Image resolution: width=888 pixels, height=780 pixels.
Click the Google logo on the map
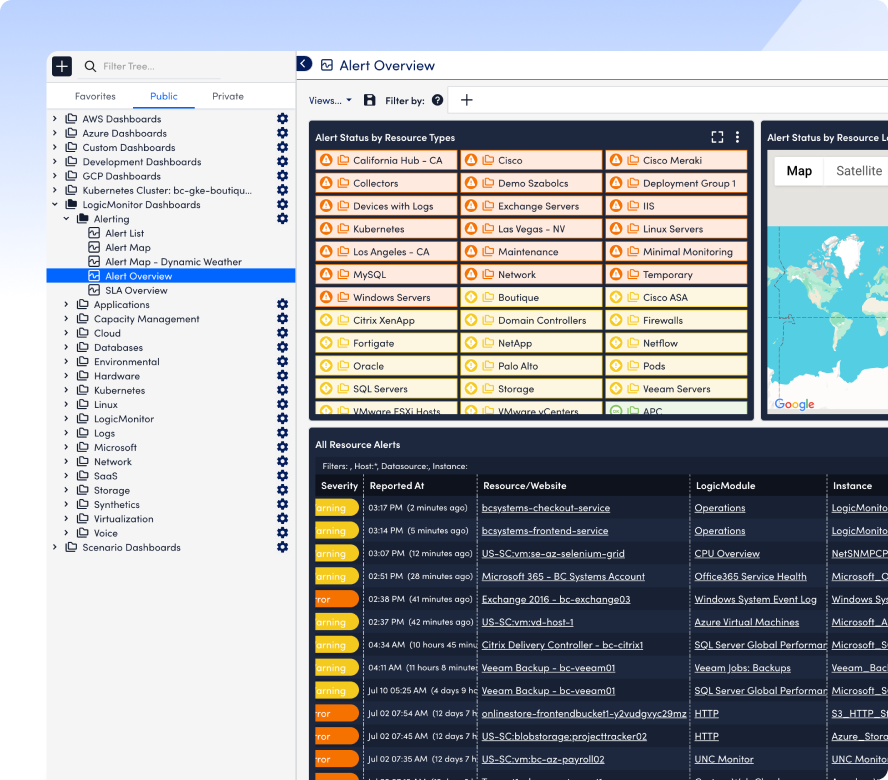click(794, 404)
